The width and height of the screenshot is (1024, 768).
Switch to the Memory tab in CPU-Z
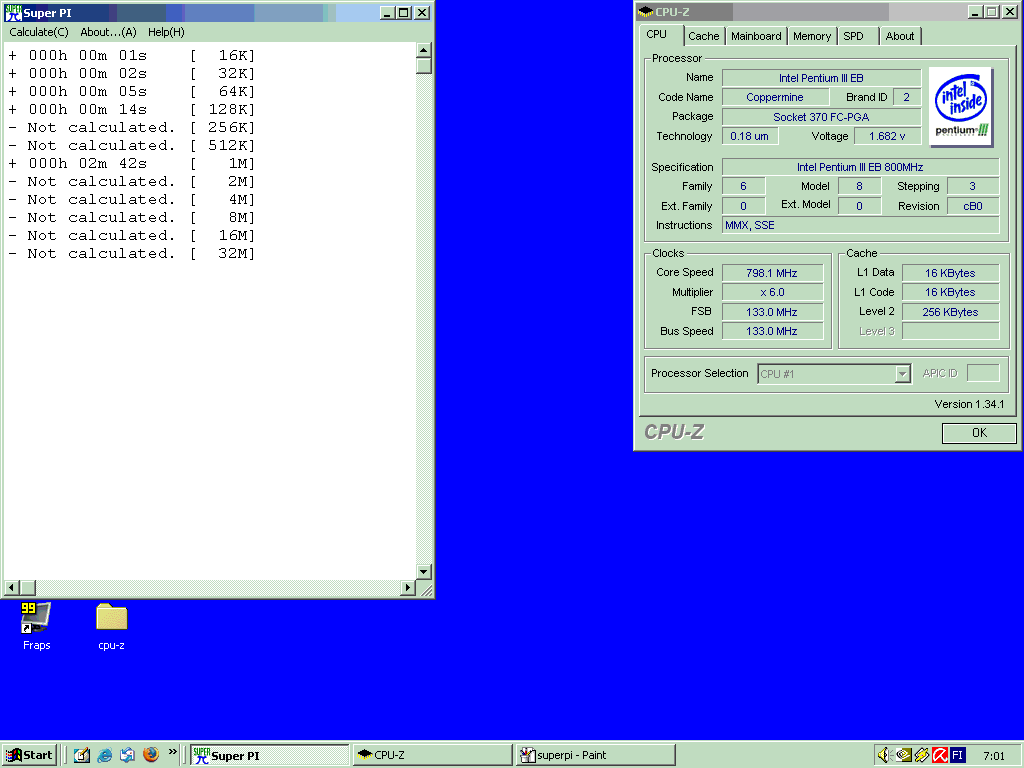click(x=812, y=37)
